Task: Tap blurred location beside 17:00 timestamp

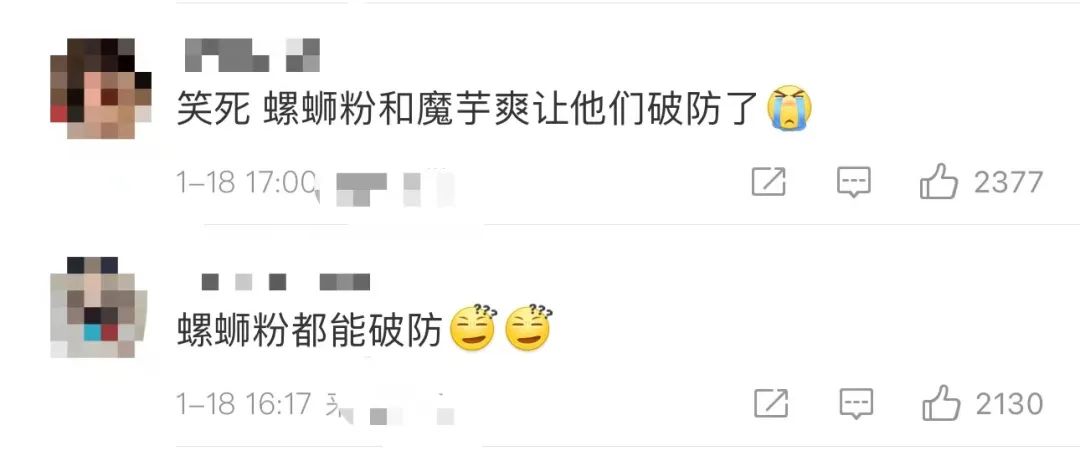Action: (395, 186)
